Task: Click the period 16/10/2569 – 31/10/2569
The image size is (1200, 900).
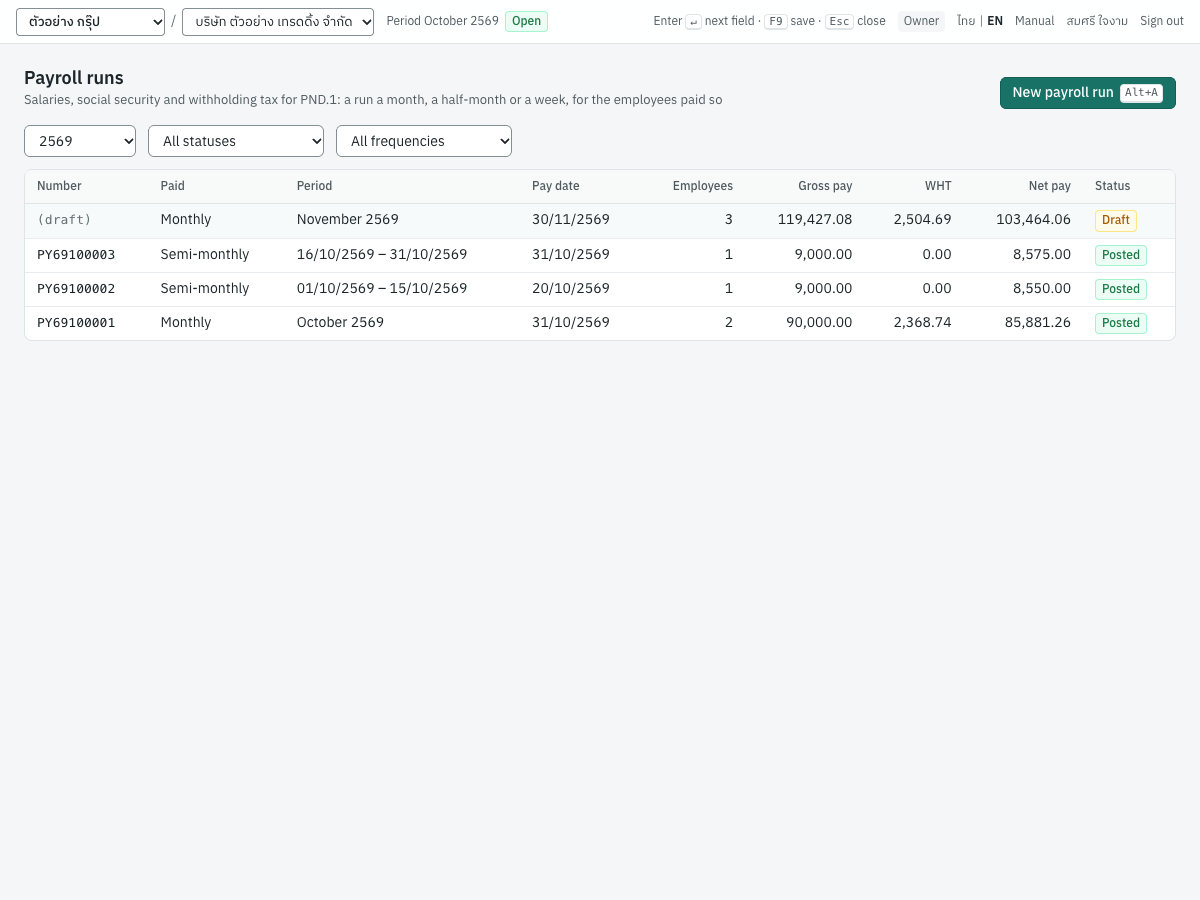Action: point(382,255)
